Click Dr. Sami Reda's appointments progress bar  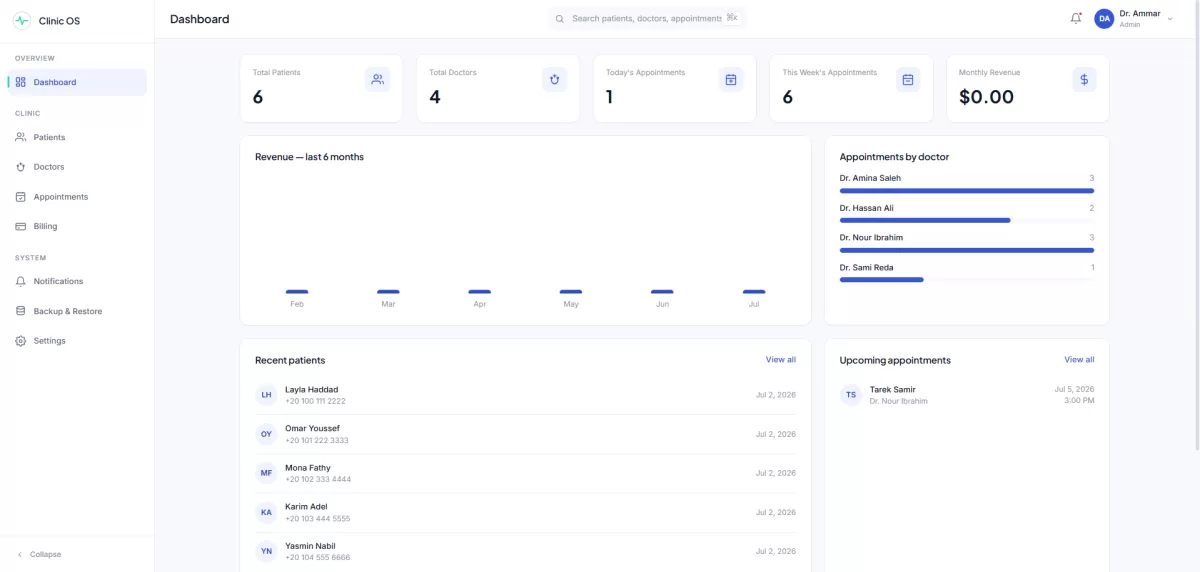coord(967,280)
